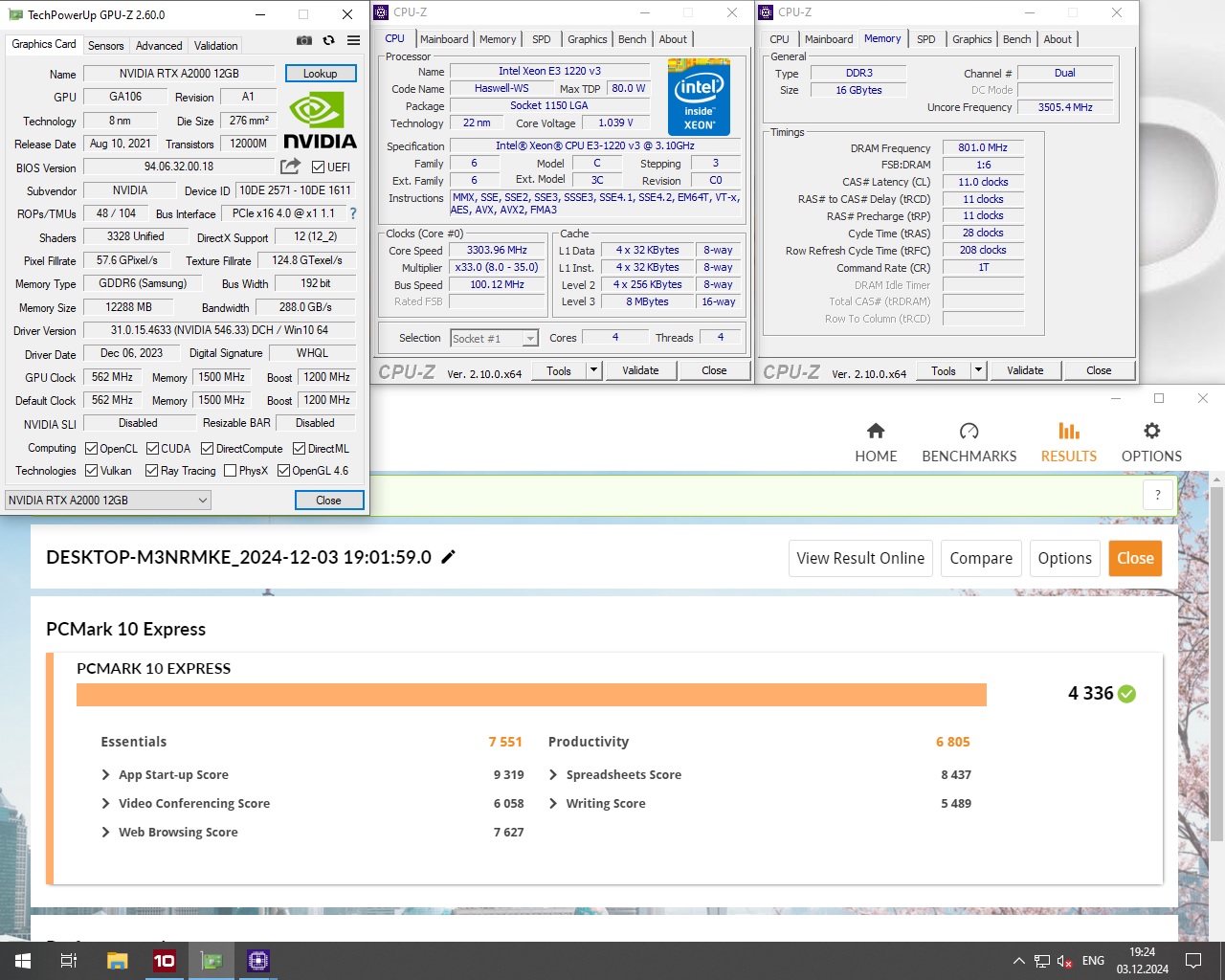Click PCMark question mark help button

click(1157, 495)
